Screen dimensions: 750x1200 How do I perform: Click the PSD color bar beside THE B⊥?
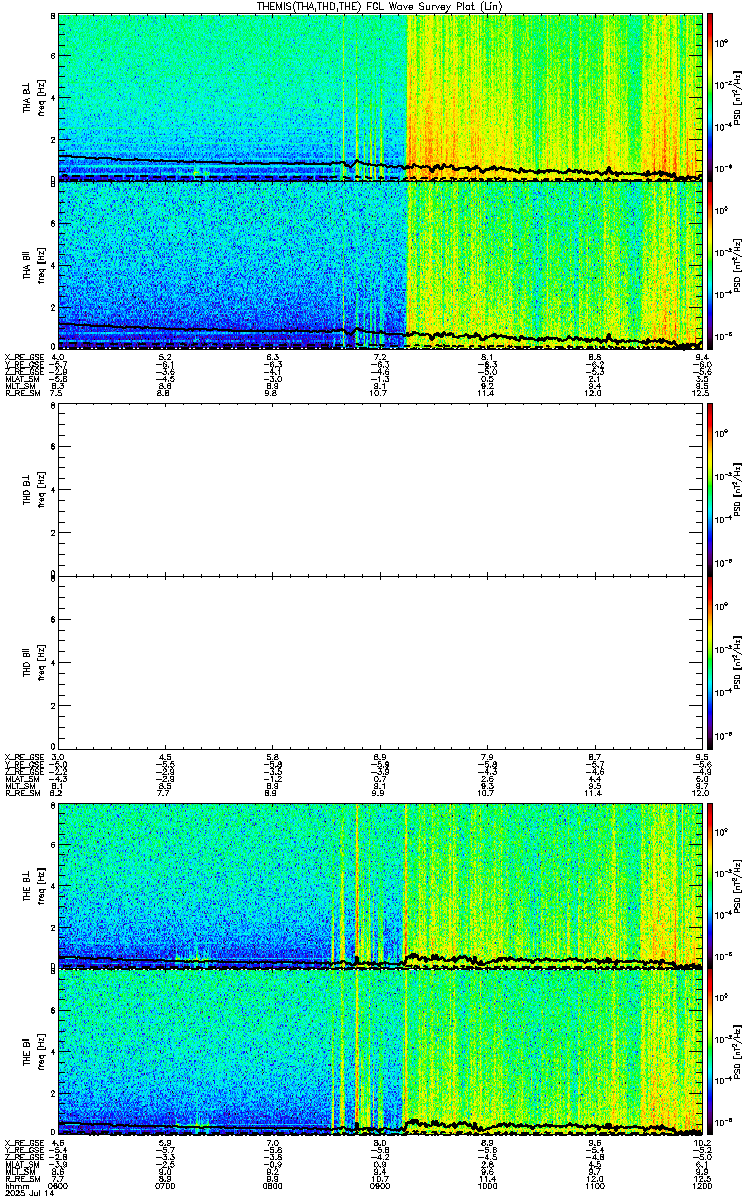[x=710, y=884]
